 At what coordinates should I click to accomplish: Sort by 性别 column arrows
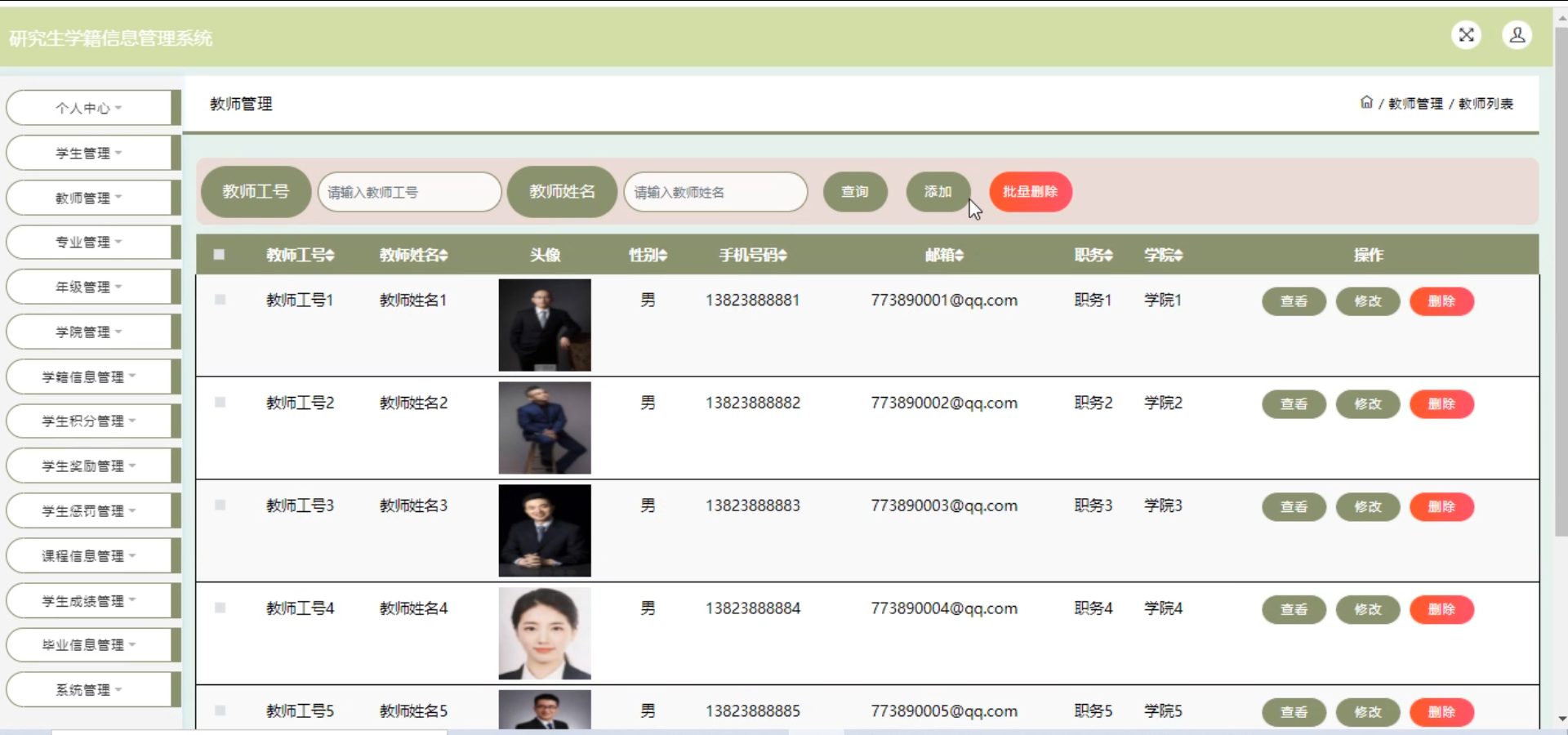point(663,256)
